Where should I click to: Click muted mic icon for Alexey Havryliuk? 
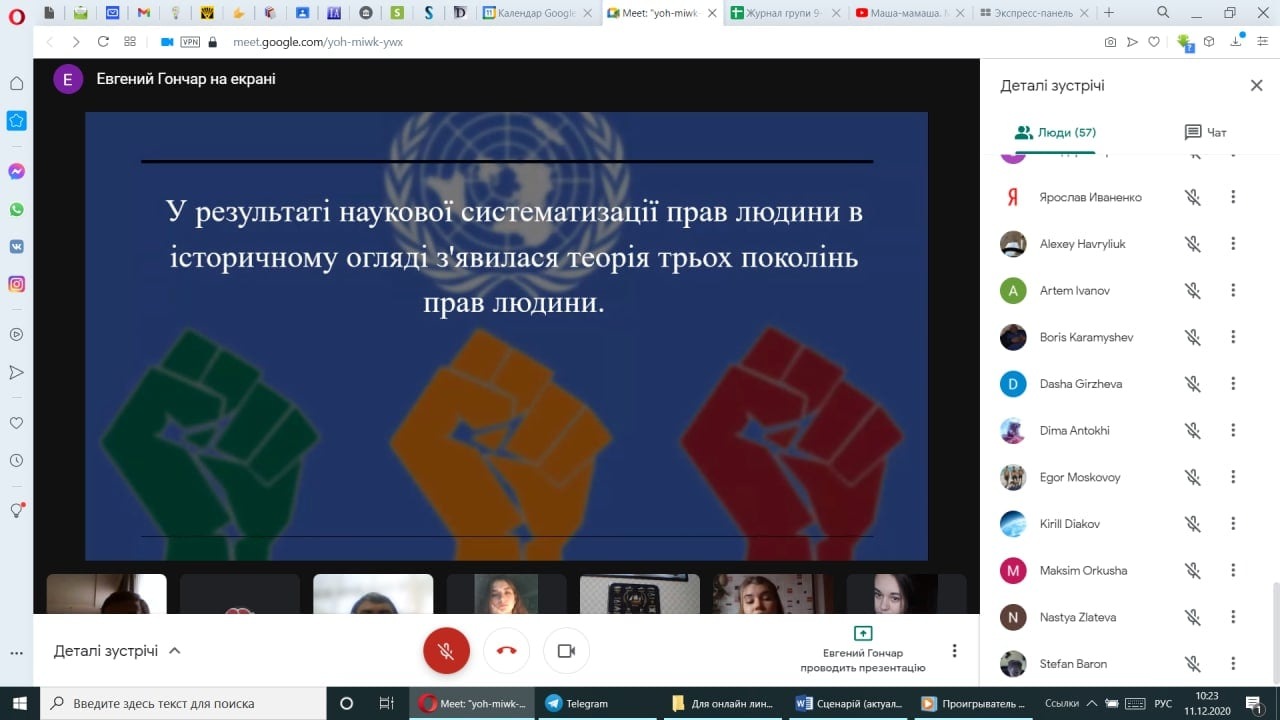(x=1193, y=244)
